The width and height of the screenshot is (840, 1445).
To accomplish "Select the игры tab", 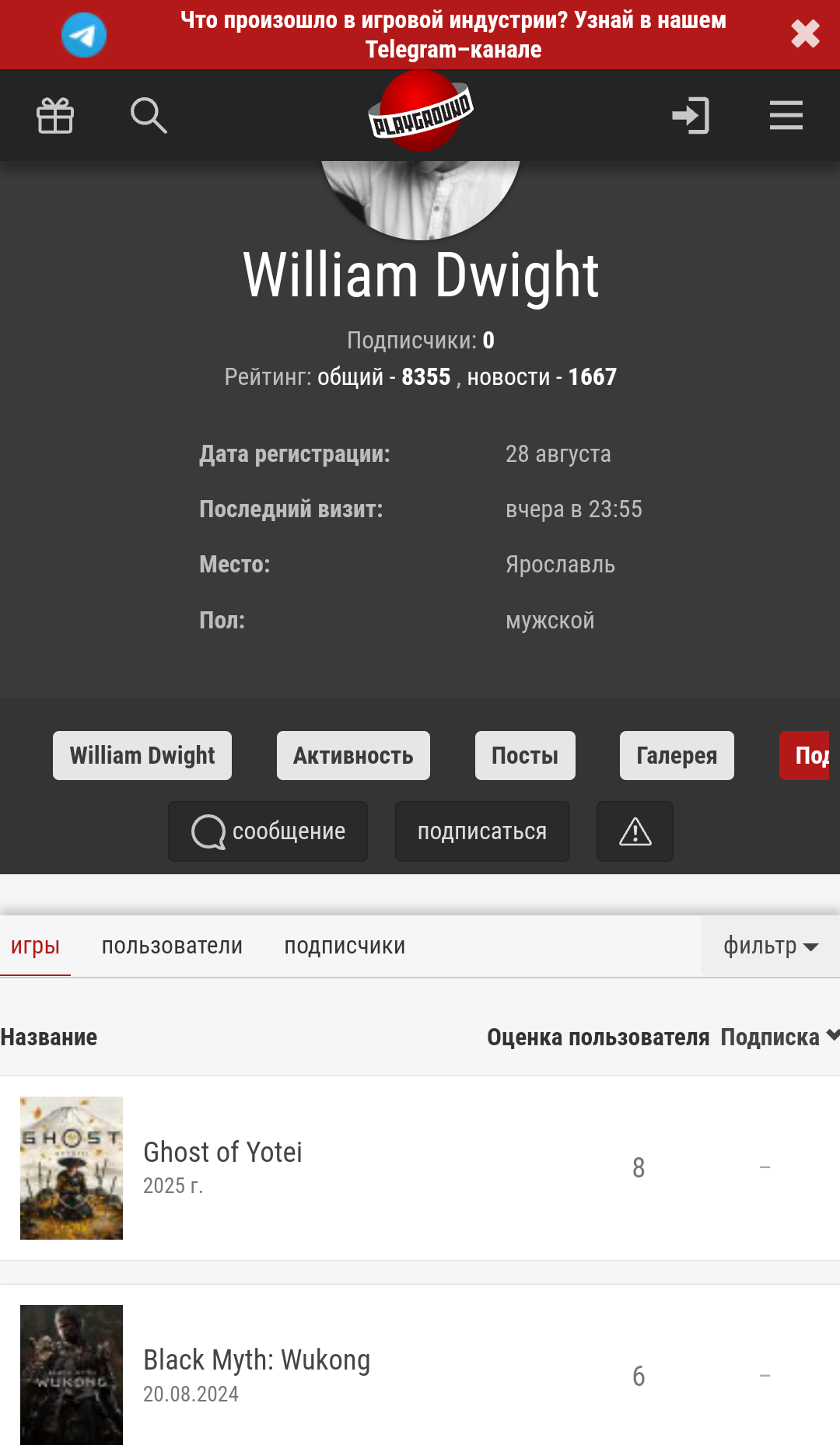I will tap(35, 946).
